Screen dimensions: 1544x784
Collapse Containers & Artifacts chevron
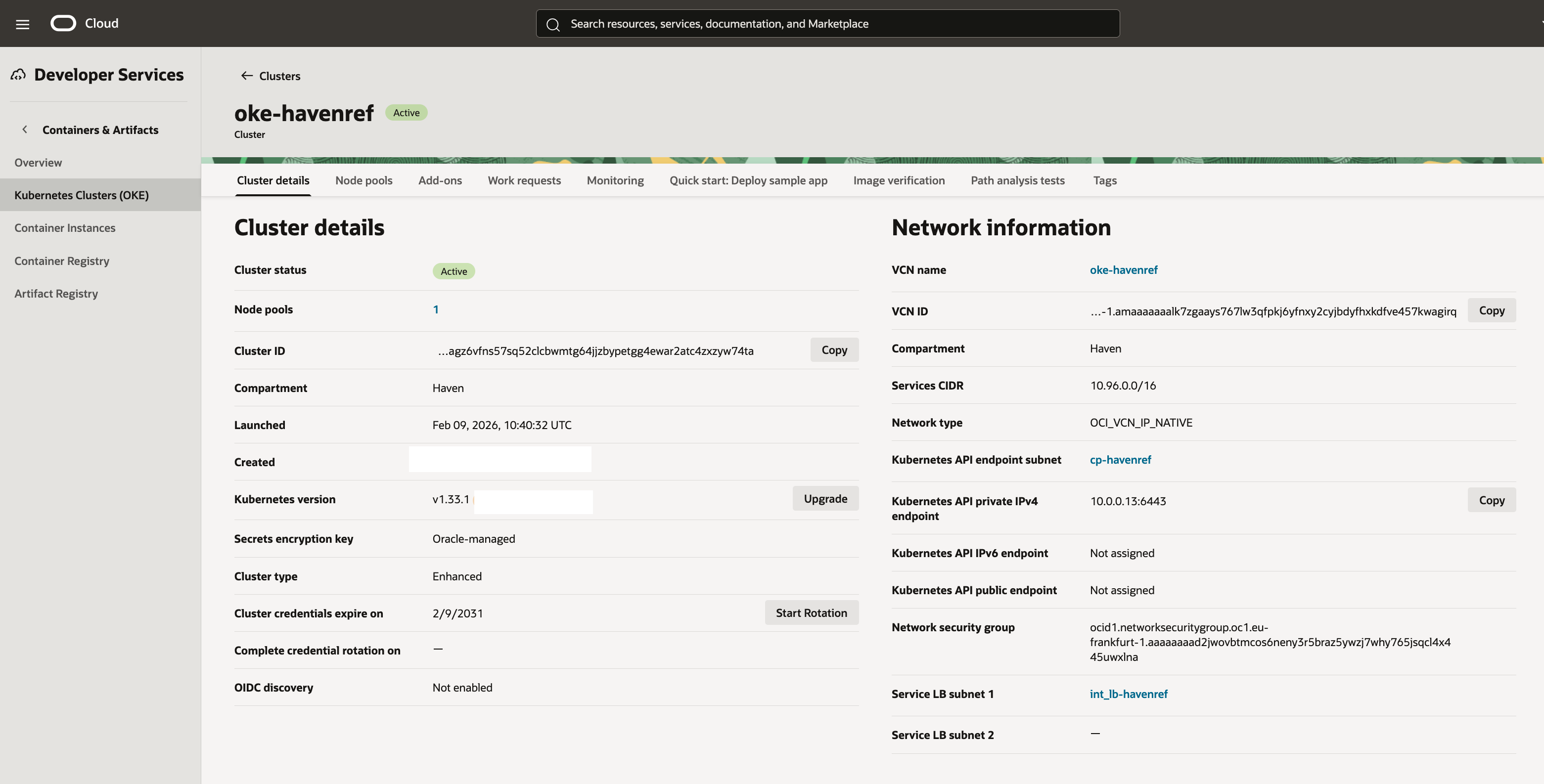click(x=25, y=130)
